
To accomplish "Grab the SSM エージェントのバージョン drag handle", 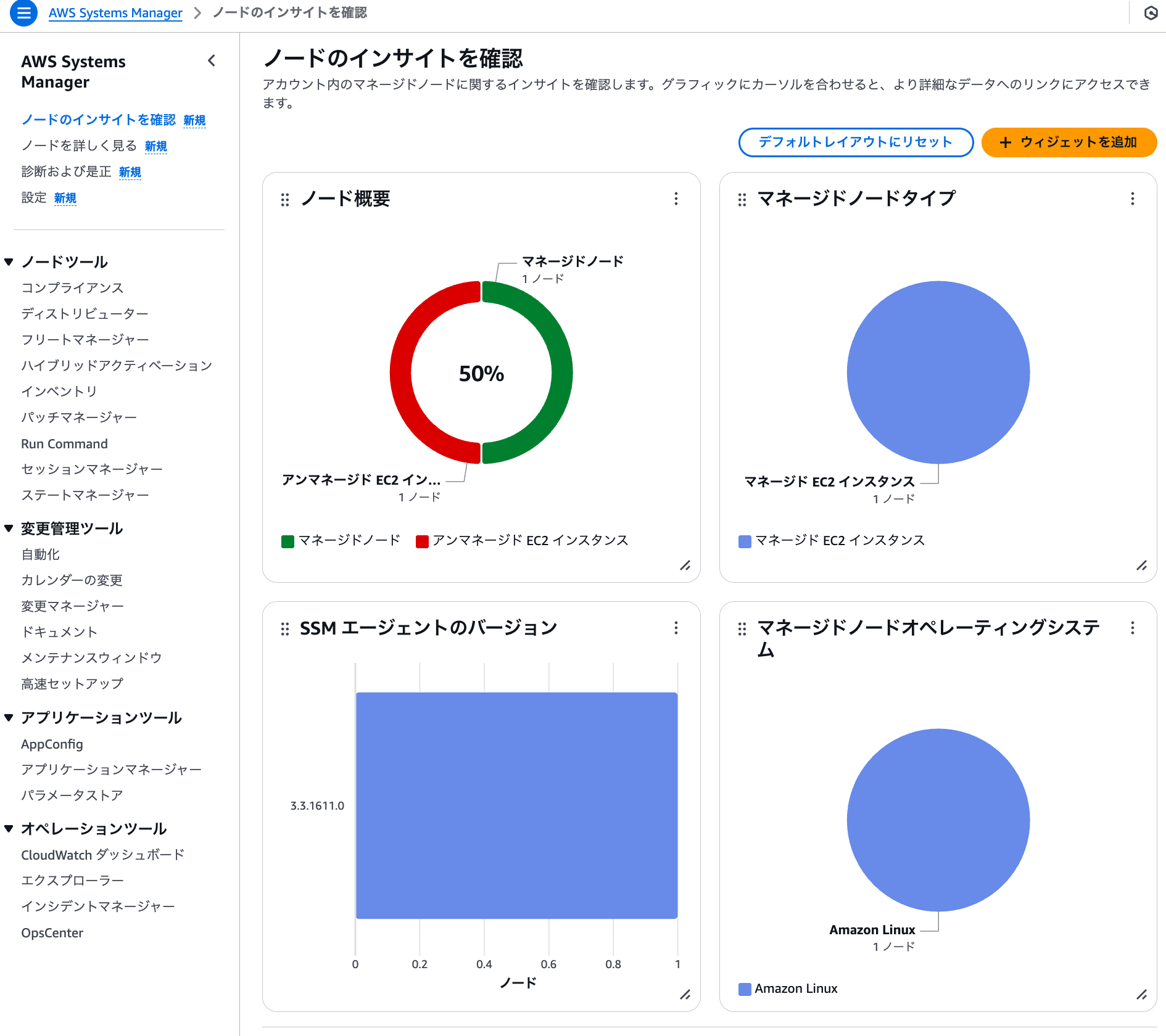I will click(x=285, y=628).
